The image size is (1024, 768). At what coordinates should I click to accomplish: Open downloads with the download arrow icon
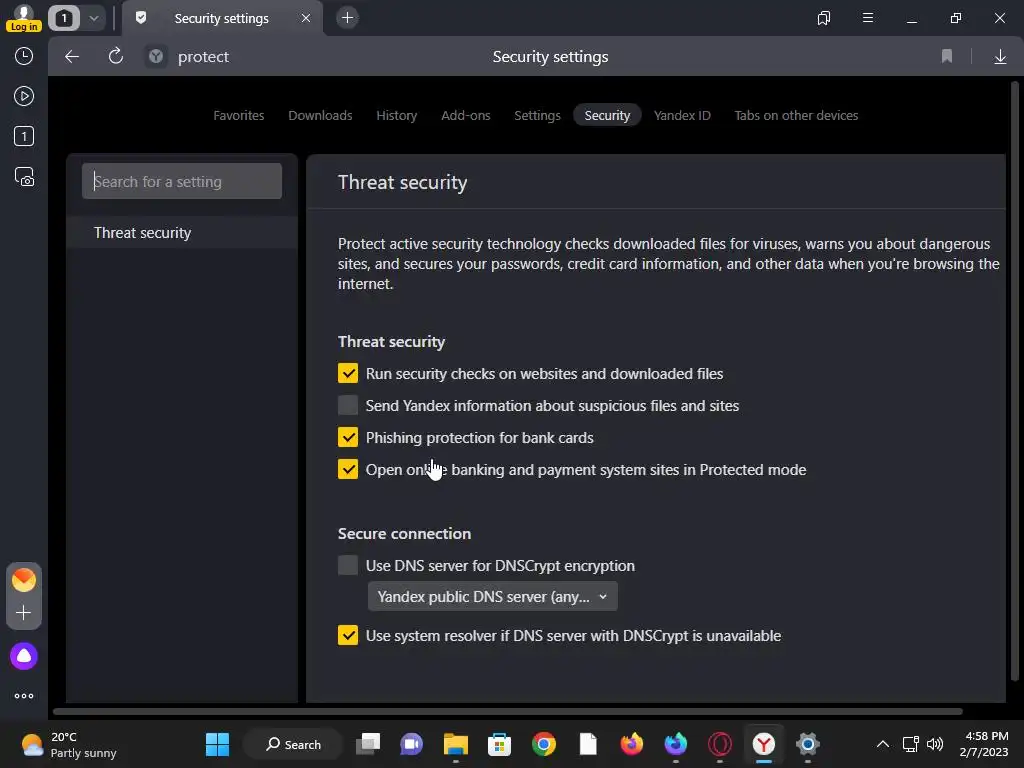1000,57
